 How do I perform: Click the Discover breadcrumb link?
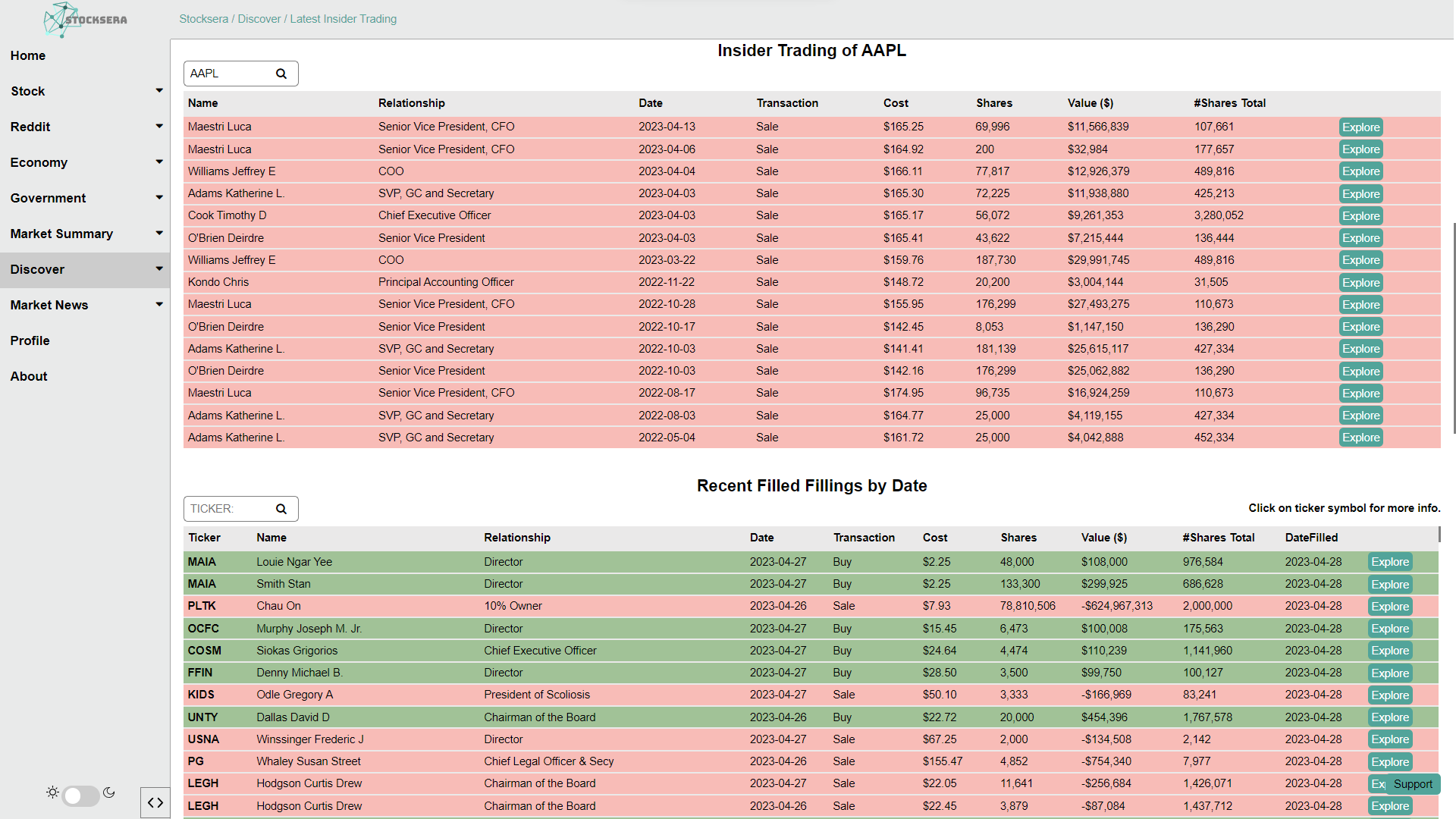click(259, 19)
